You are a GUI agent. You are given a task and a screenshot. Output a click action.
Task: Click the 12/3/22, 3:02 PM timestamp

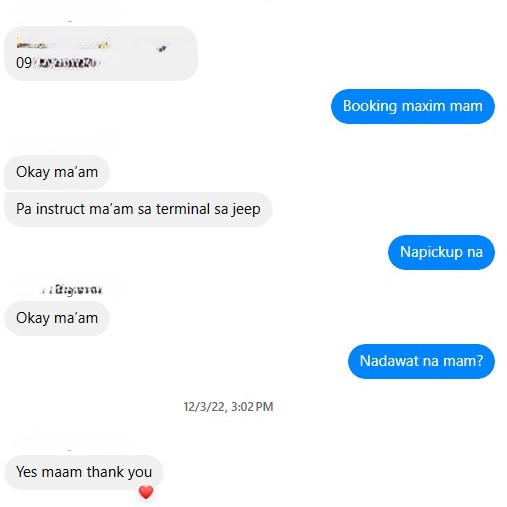(x=228, y=407)
